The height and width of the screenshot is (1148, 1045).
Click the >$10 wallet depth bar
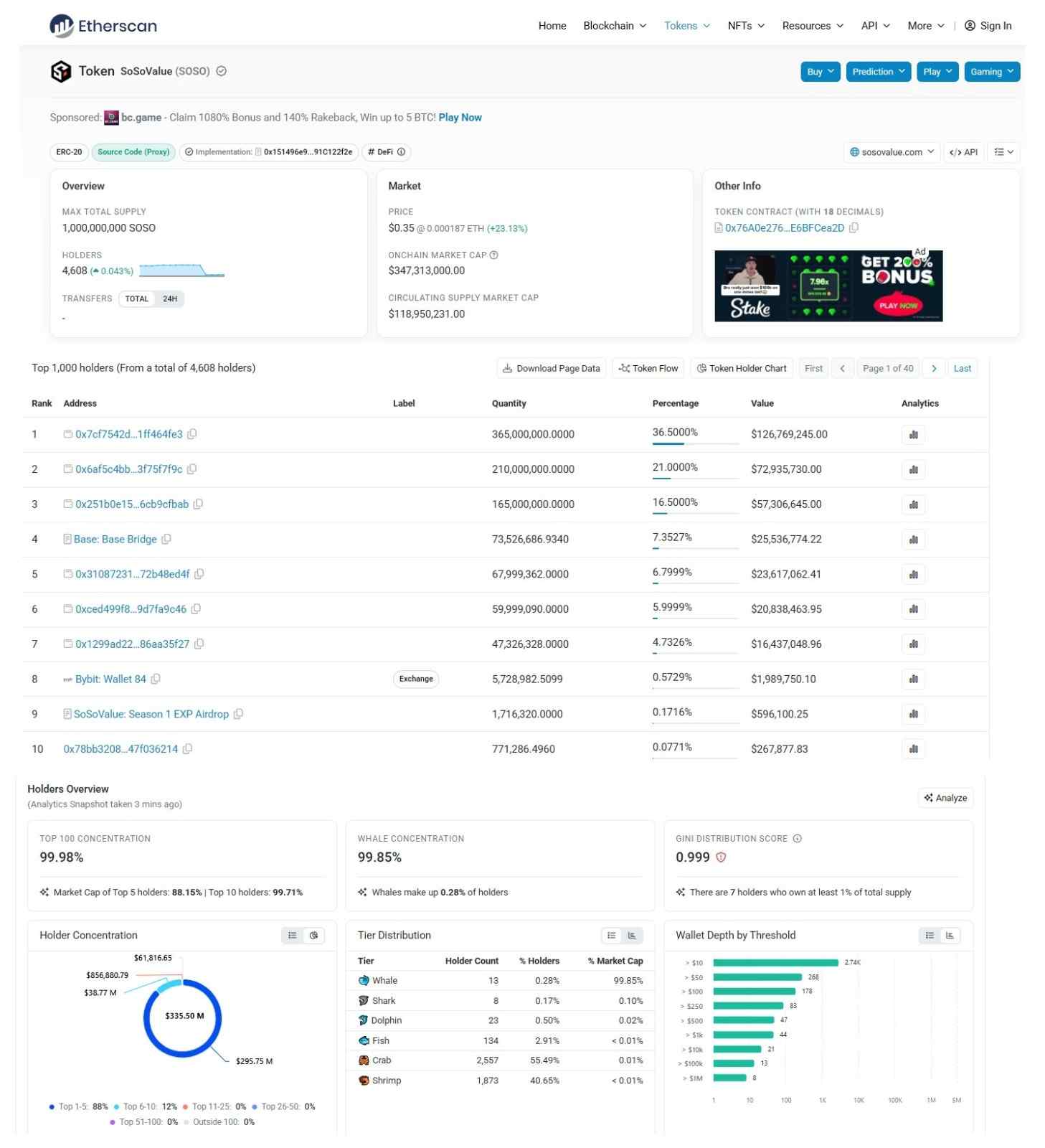[x=775, y=963]
